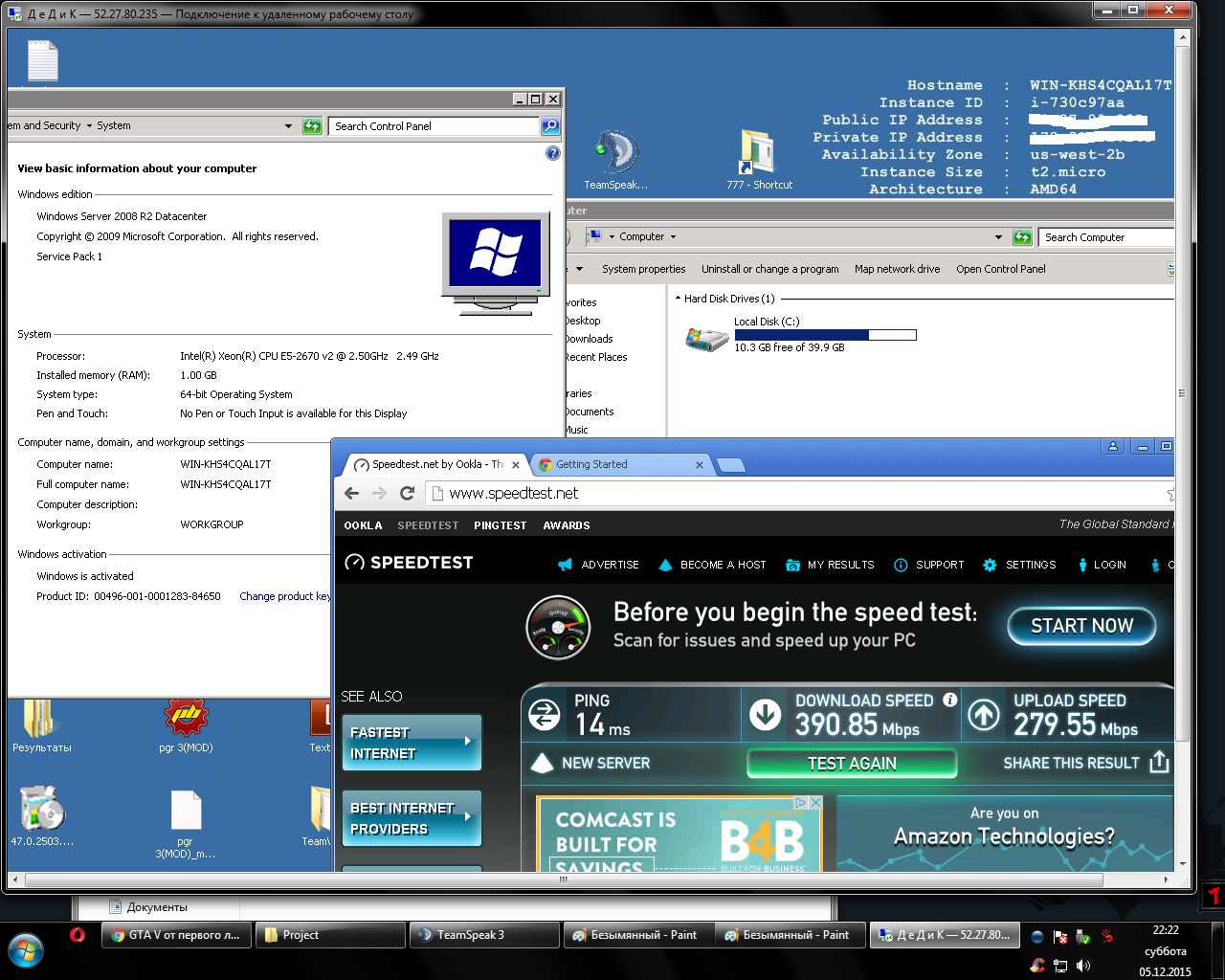This screenshot has width=1225, height=980.
Task: Click the Chrome user profile icon
Action: click(1112, 446)
